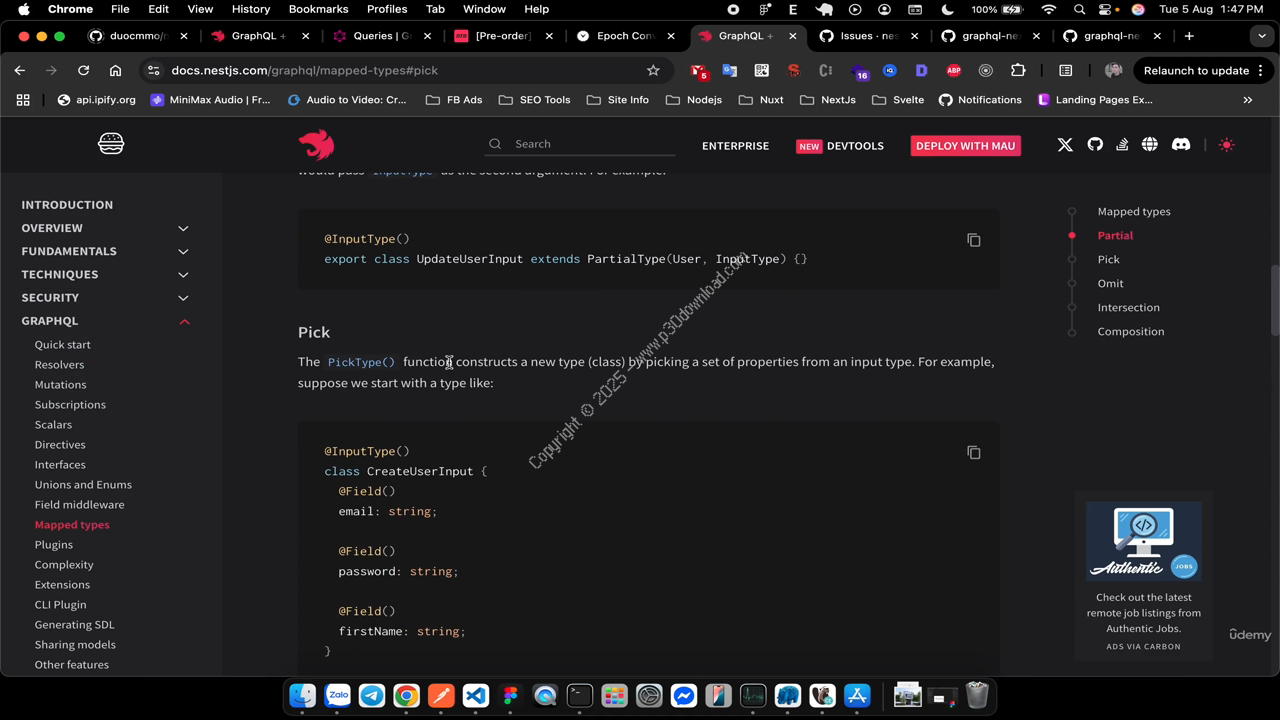Open the Authentic Jobs ad thumbnail
Viewport: 1280px width, 720px height.
pos(1143,541)
